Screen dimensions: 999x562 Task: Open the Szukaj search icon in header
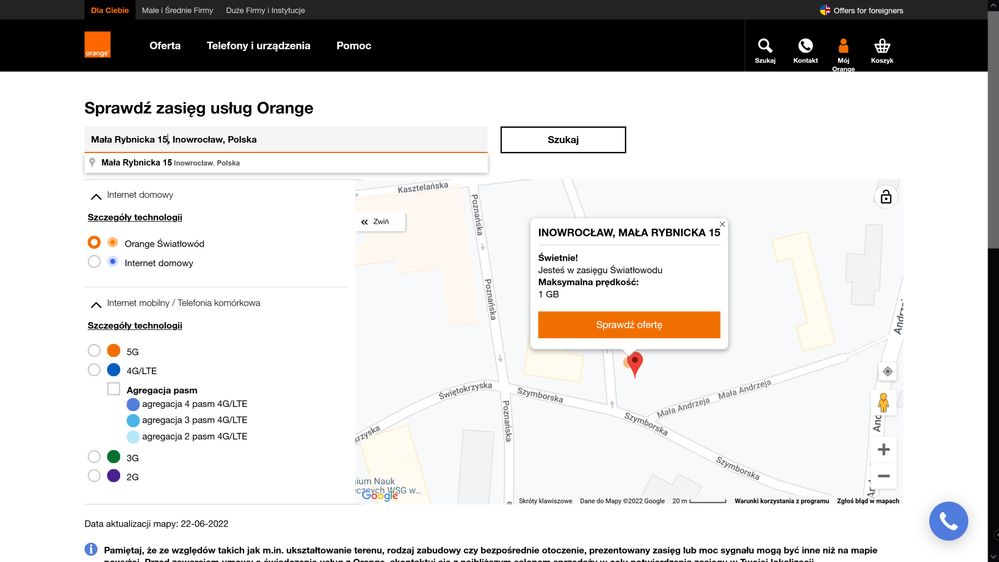pyautogui.click(x=765, y=46)
